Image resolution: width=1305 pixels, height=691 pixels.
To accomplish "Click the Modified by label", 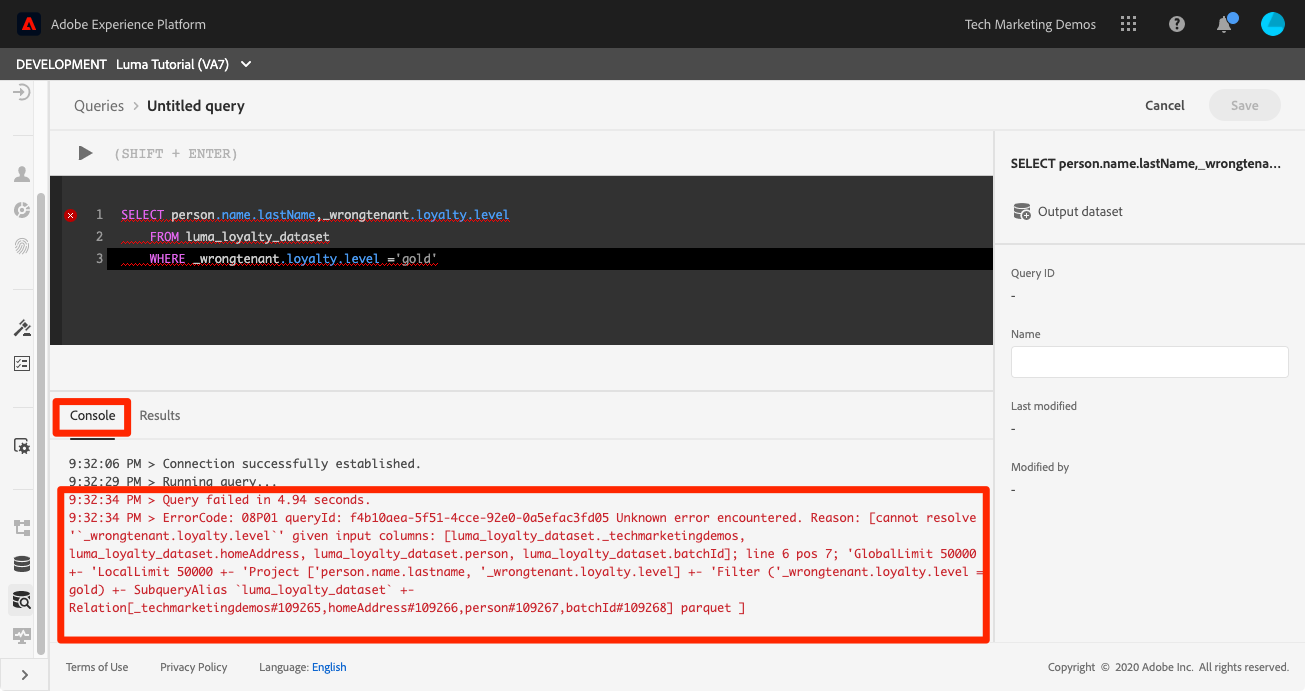I will pyautogui.click(x=1040, y=467).
